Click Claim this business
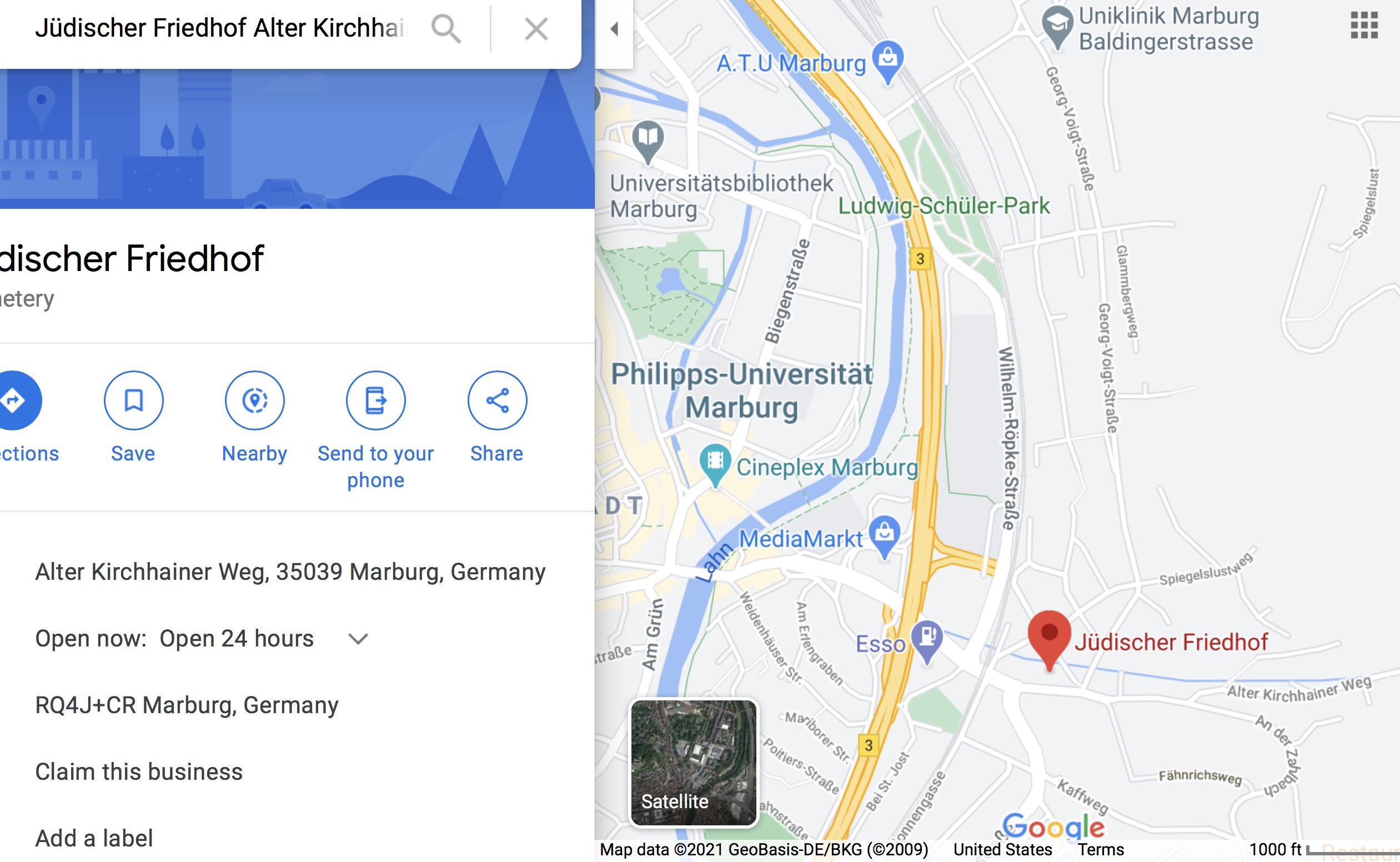Image resolution: width=1400 pixels, height=862 pixels. tap(139, 771)
